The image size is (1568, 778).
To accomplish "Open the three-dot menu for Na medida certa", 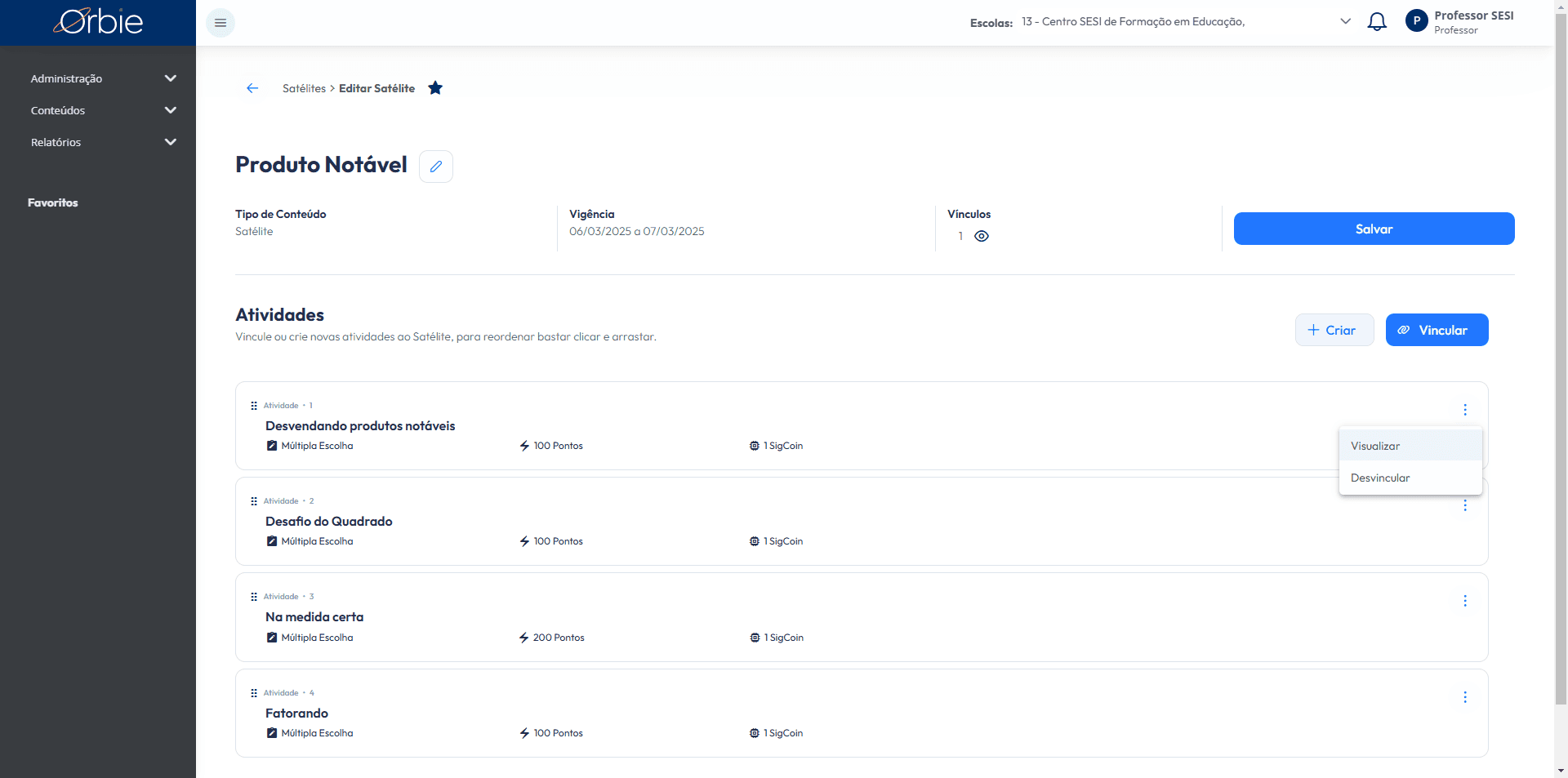I will (x=1465, y=601).
